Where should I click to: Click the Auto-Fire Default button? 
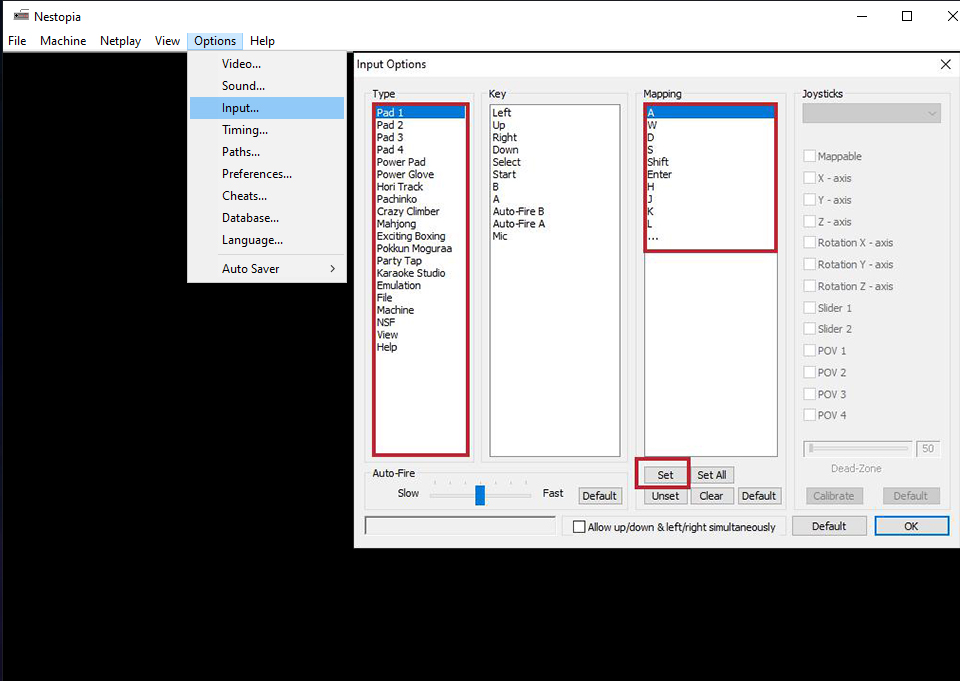click(599, 496)
